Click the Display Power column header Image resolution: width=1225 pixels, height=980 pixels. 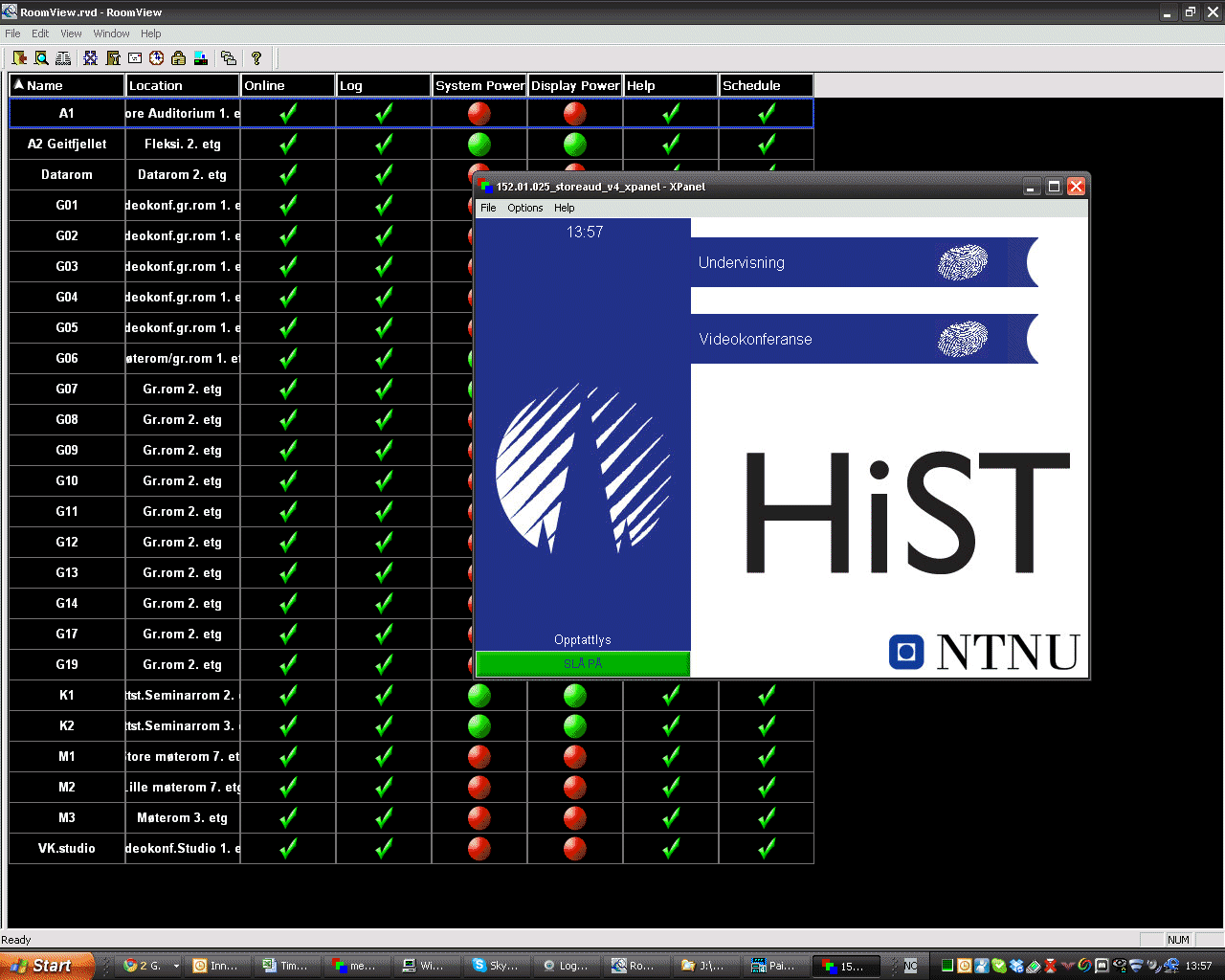pyautogui.click(x=575, y=85)
